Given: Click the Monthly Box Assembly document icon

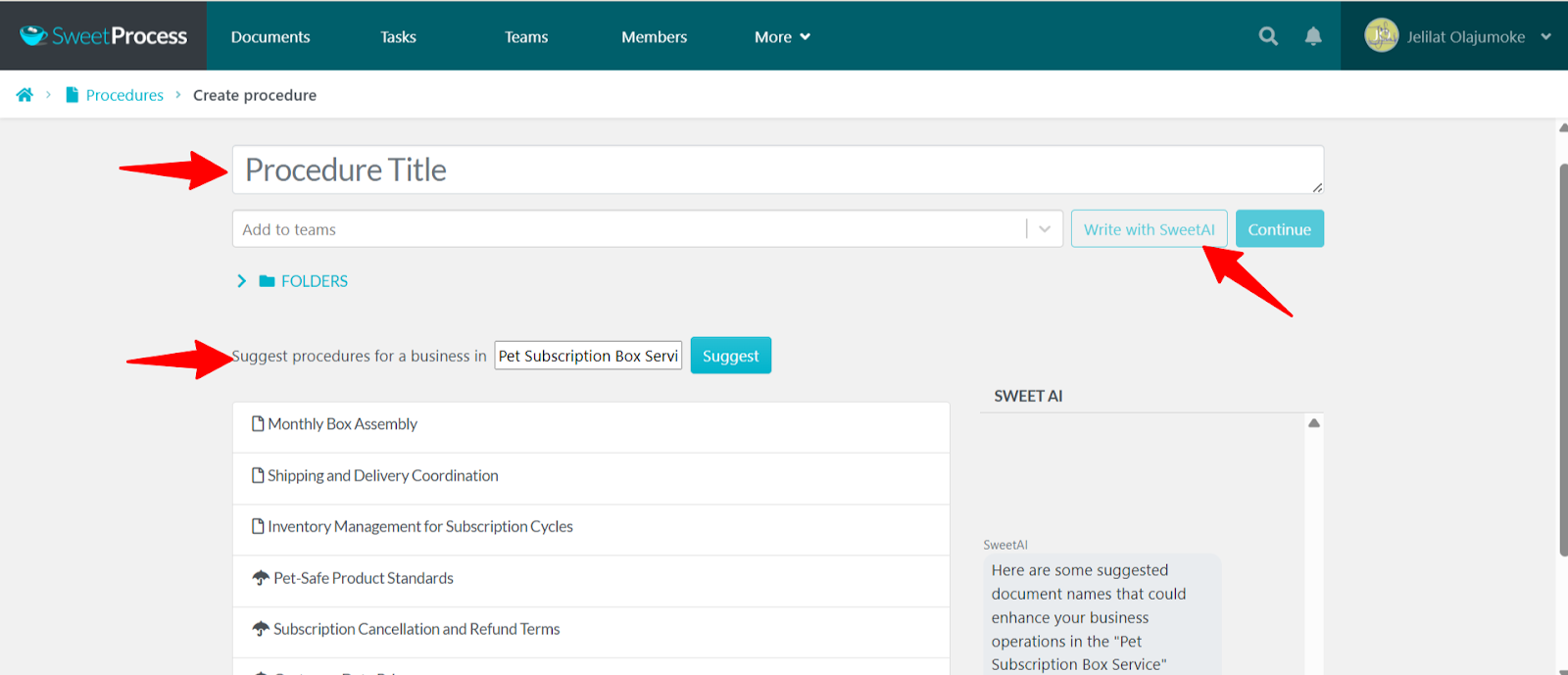Looking at the screenshot, I should point(258,424).
